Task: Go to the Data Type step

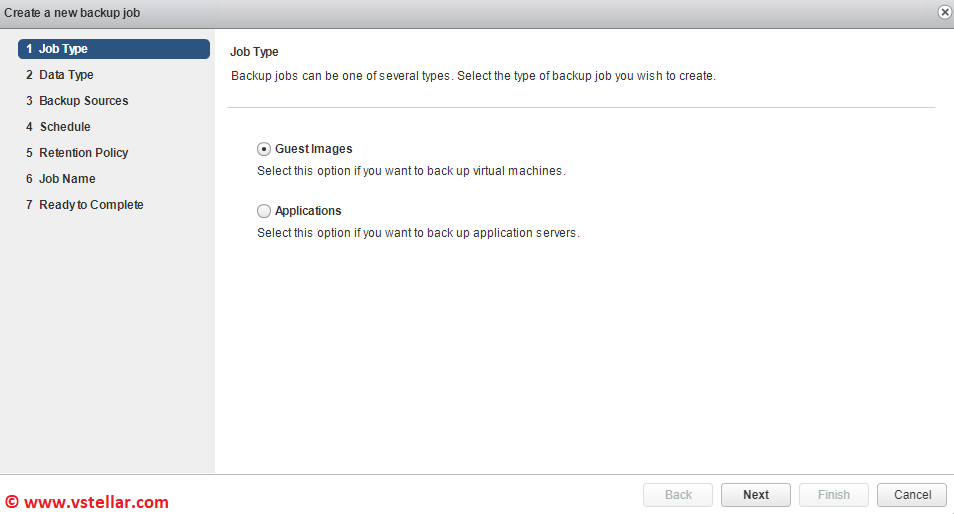Action: (66, 75)
